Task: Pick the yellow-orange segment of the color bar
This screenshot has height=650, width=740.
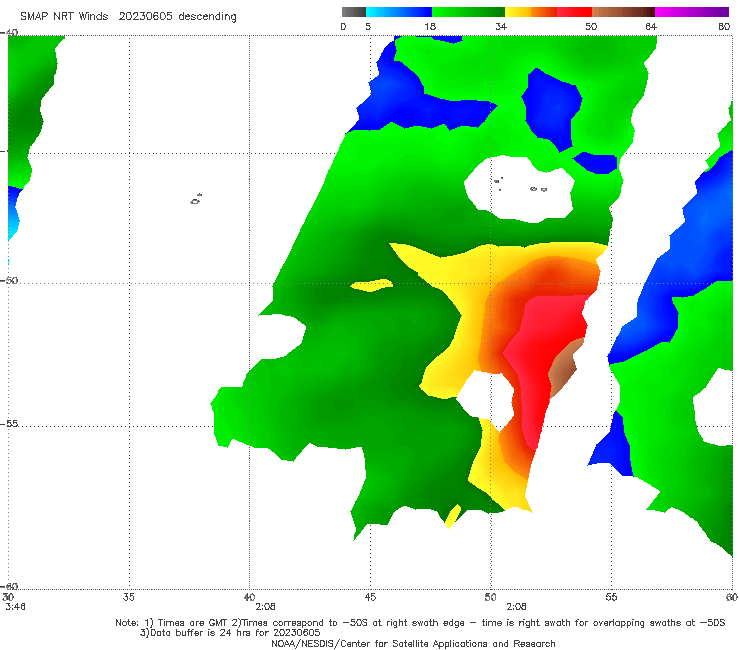Action: coord(531,12)
